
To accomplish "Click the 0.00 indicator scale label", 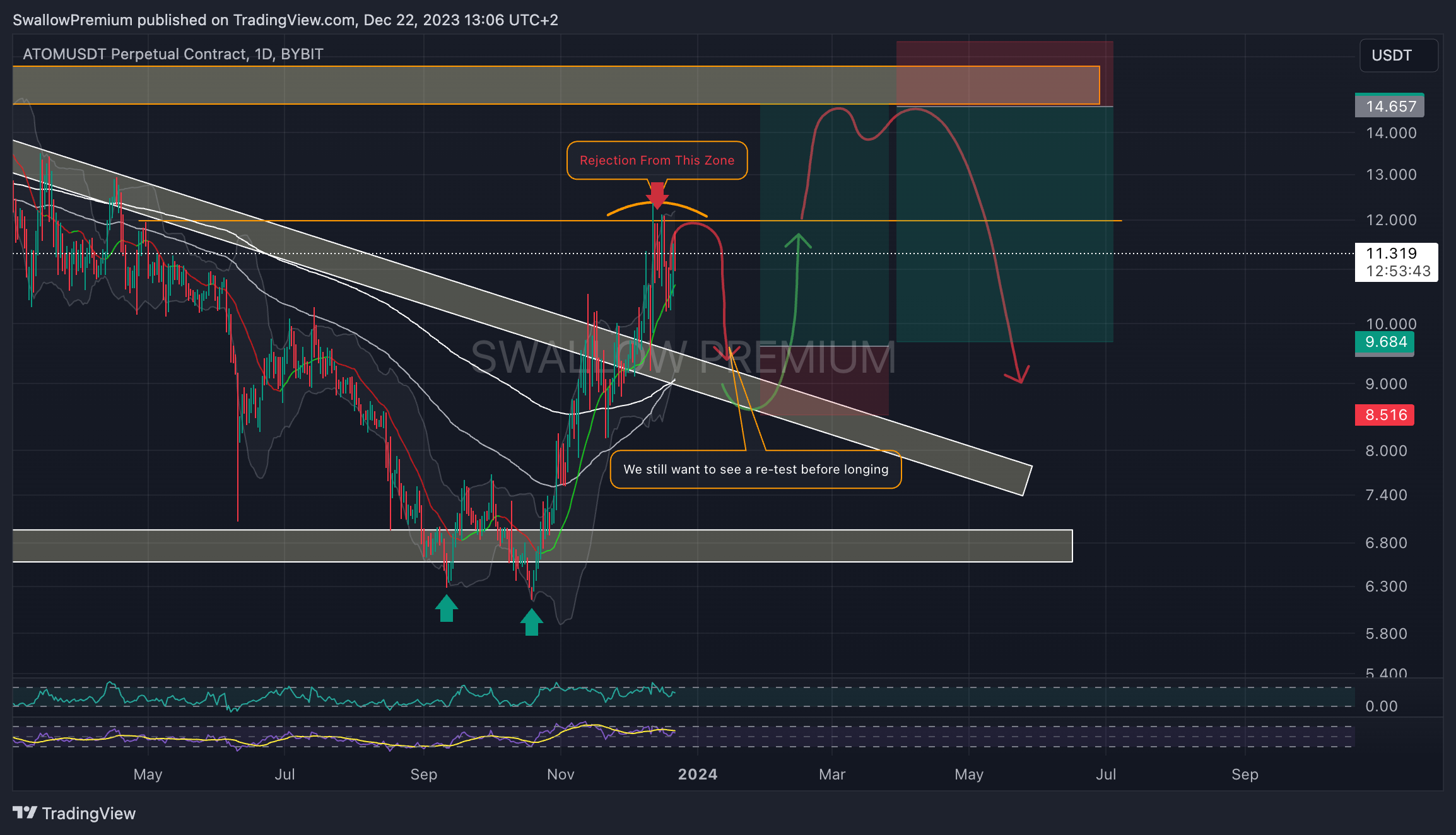I will (x=1382, y=706).
